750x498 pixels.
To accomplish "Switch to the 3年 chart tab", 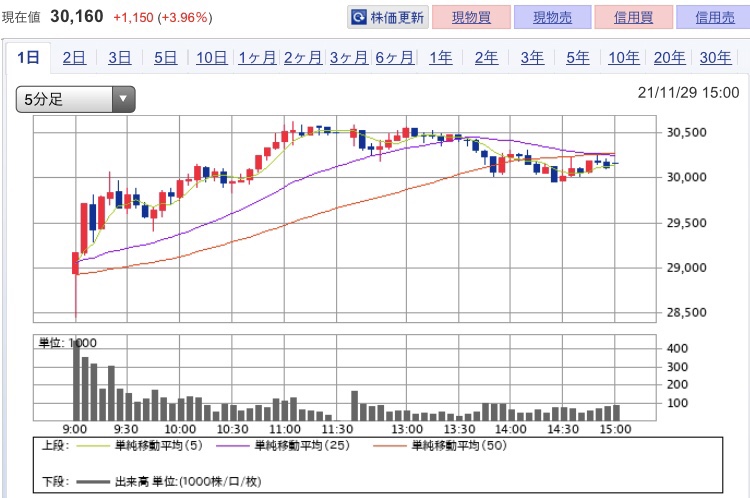I will click(x=532, y=58).
